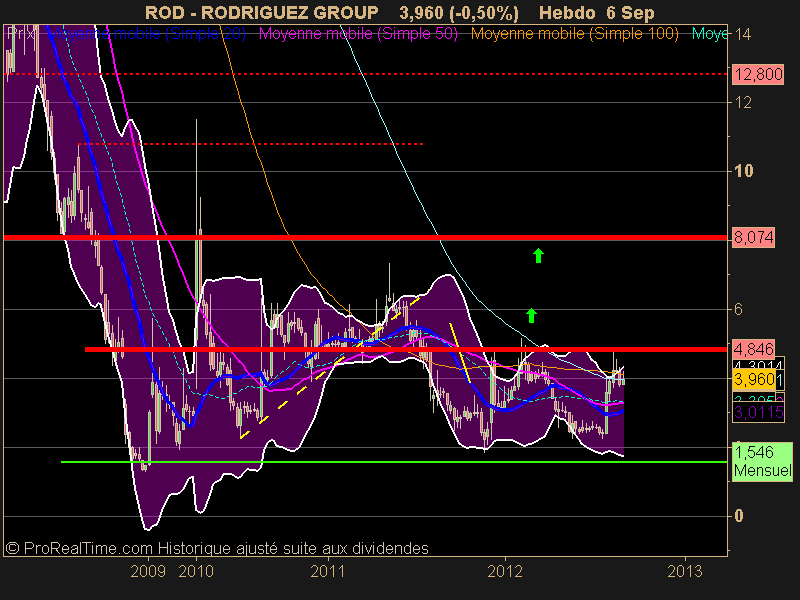Click the 2011 label on time axis

pos(328,571)
